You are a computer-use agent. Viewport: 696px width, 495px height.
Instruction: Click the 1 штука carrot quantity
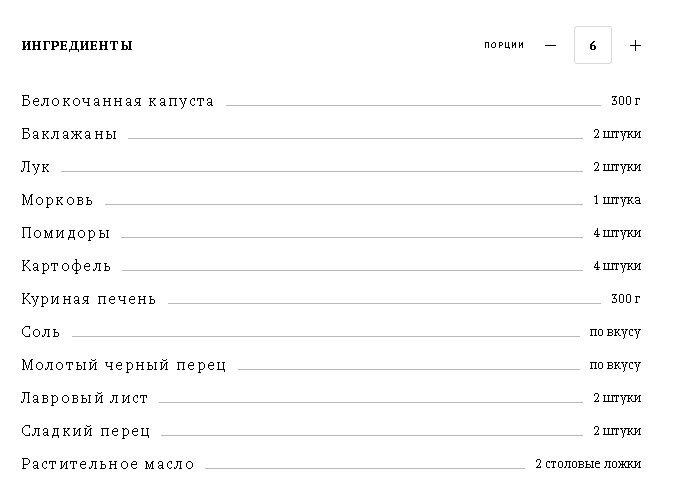pos(617,200)
